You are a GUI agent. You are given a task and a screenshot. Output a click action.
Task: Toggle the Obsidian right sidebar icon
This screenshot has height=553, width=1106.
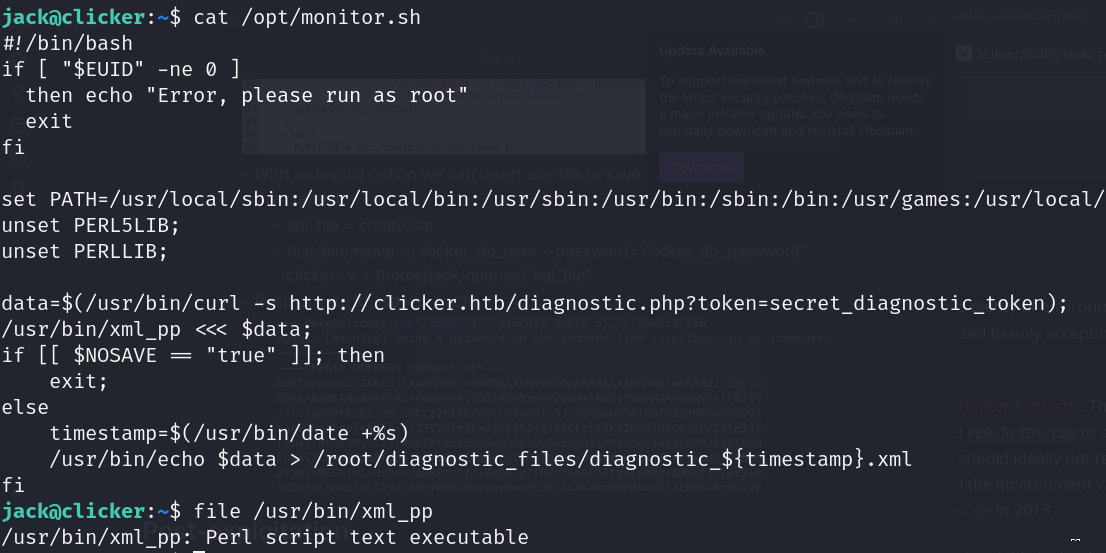point(814,19)
